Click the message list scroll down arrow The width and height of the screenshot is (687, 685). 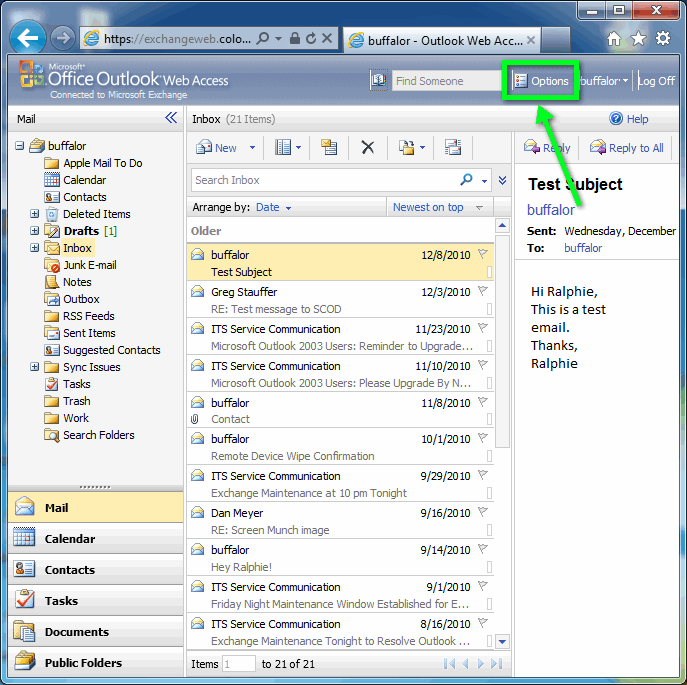tap(502, 642)
